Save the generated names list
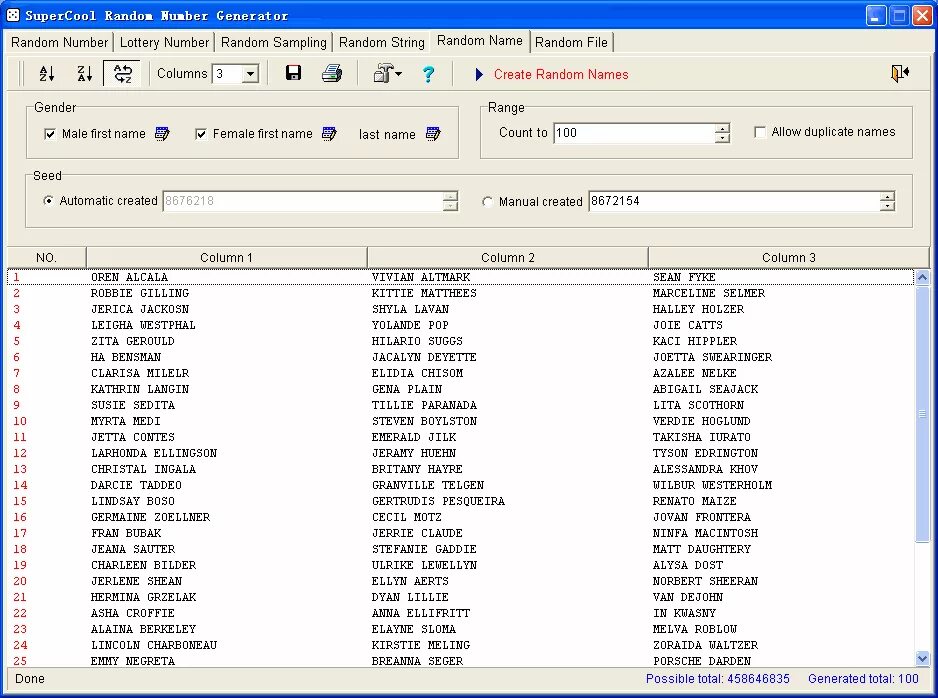Screen dimensions: 938x698 (x=293, y=73)
